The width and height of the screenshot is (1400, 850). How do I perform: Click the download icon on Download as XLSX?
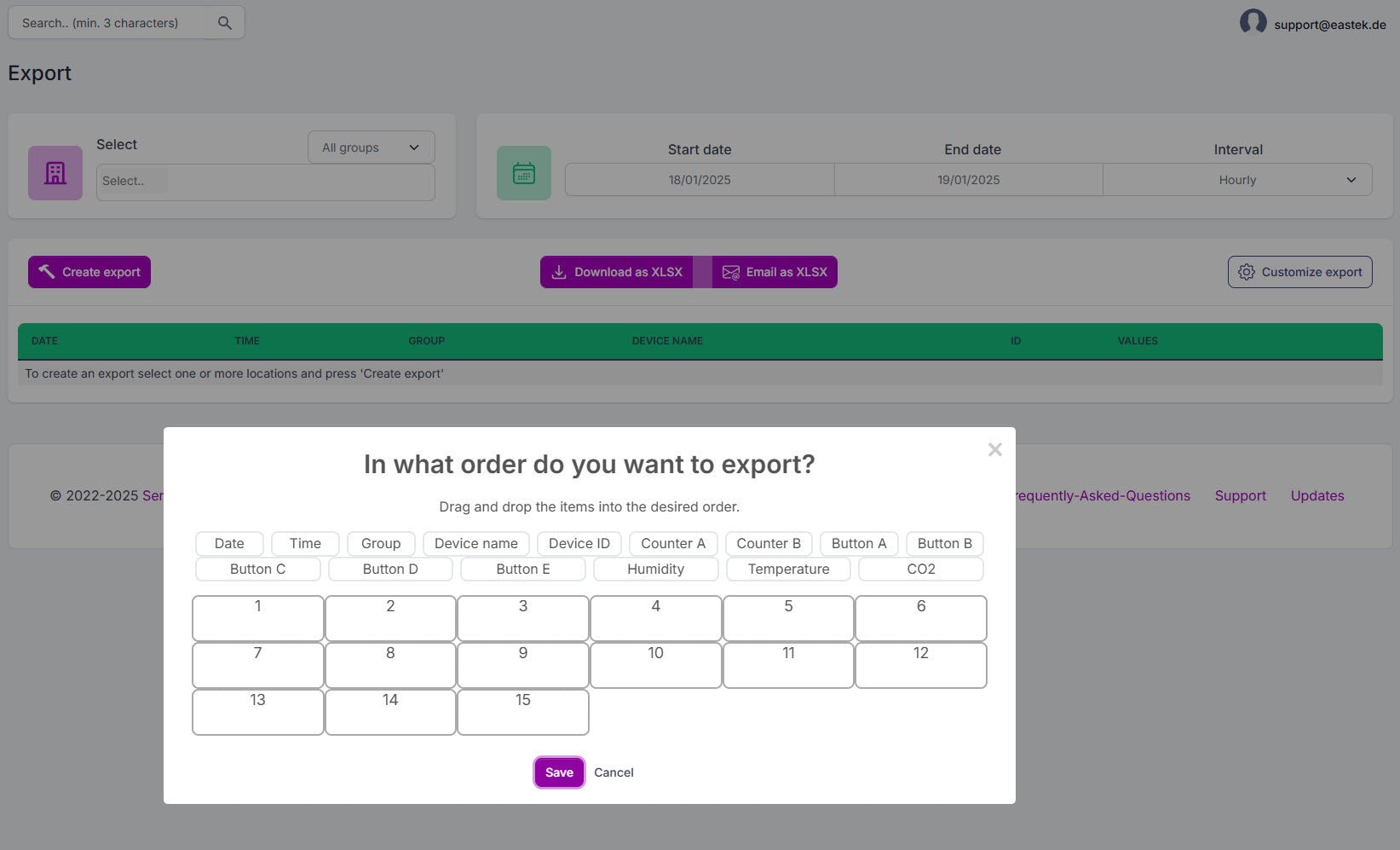click(x=559, y=271)
